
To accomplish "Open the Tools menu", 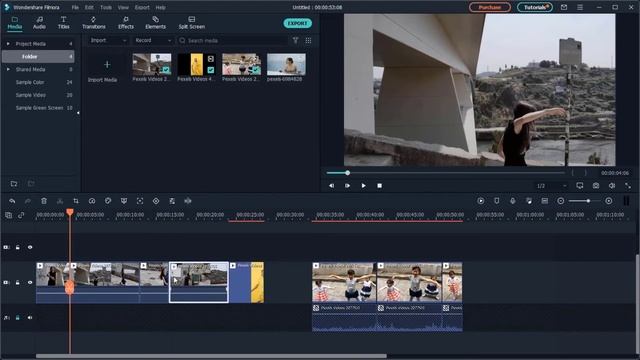I will point(106,7).
